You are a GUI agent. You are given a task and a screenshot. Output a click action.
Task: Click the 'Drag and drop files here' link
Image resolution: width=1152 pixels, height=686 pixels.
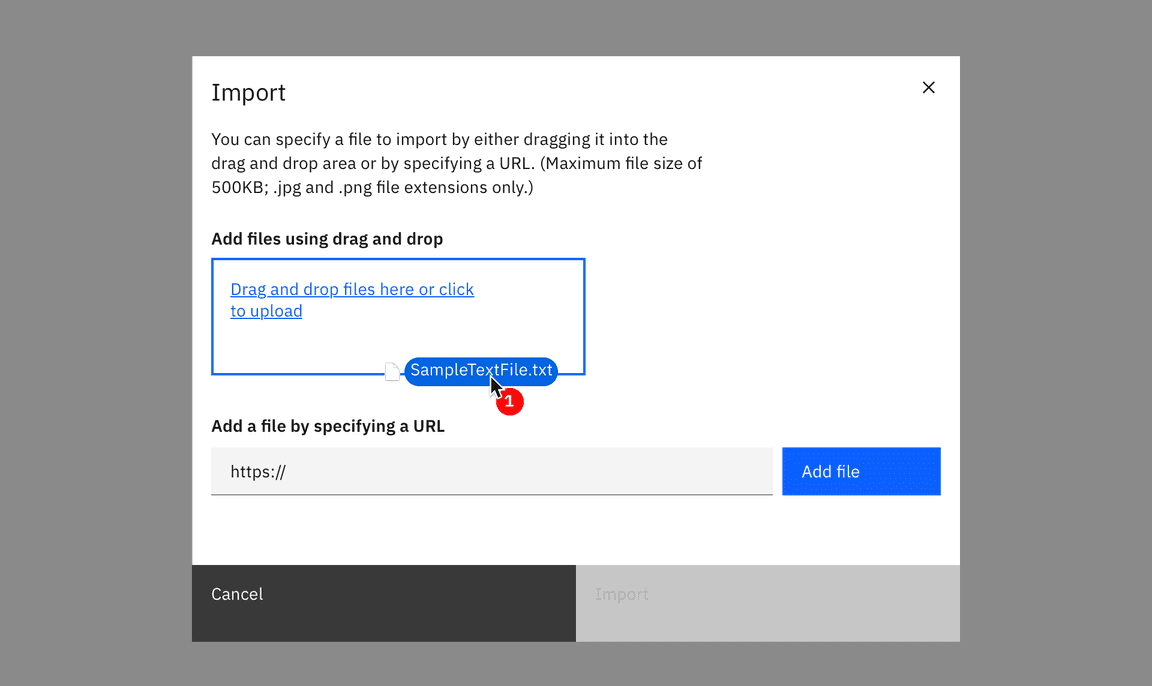point(352,289)
